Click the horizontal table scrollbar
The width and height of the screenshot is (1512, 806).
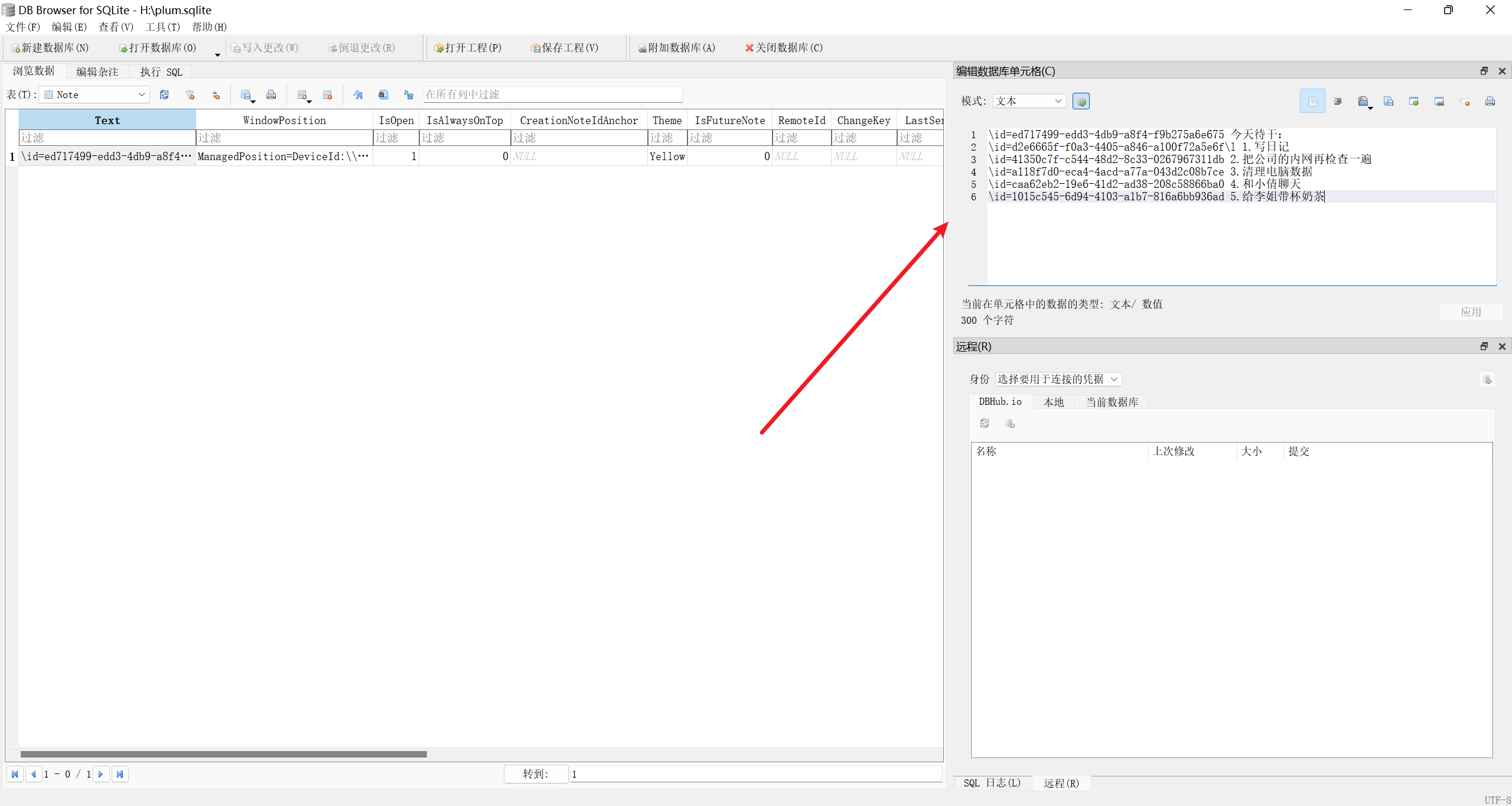tap(223, 754)
